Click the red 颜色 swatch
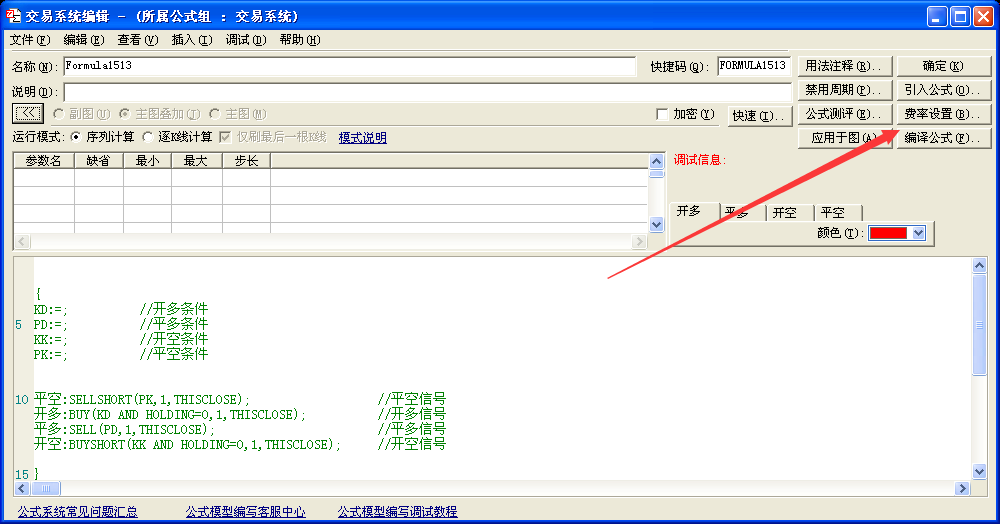 point(888,233)
